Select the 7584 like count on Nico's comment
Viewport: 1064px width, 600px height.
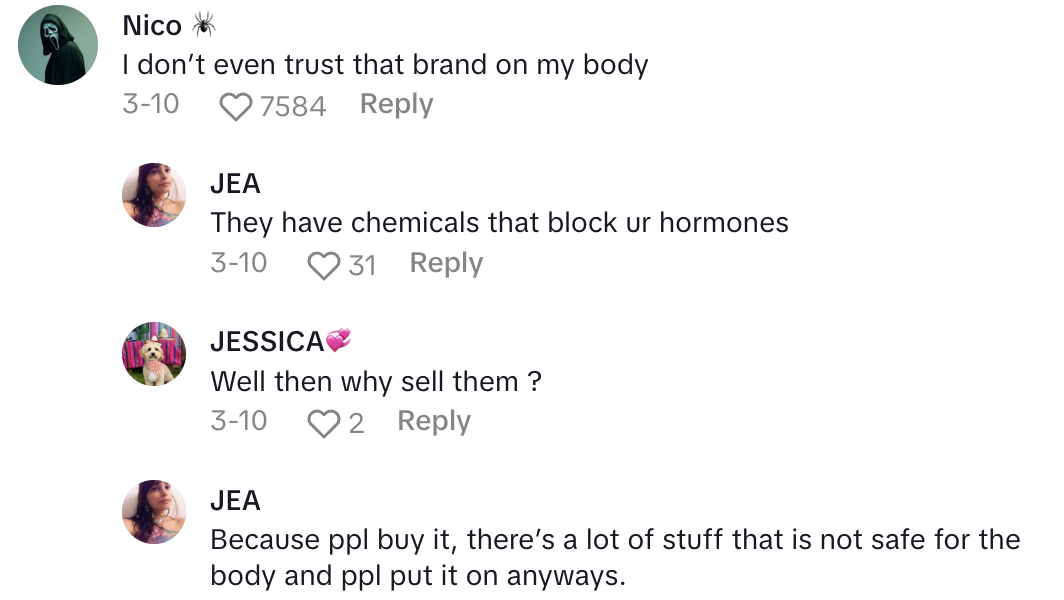[x=292, y=106]
